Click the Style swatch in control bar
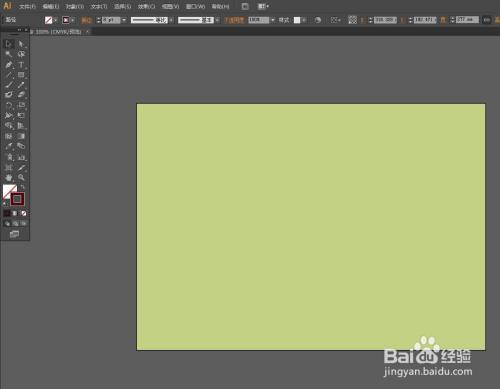The height and width of the screenshot is (389, 500). click(x=297, y=20)
